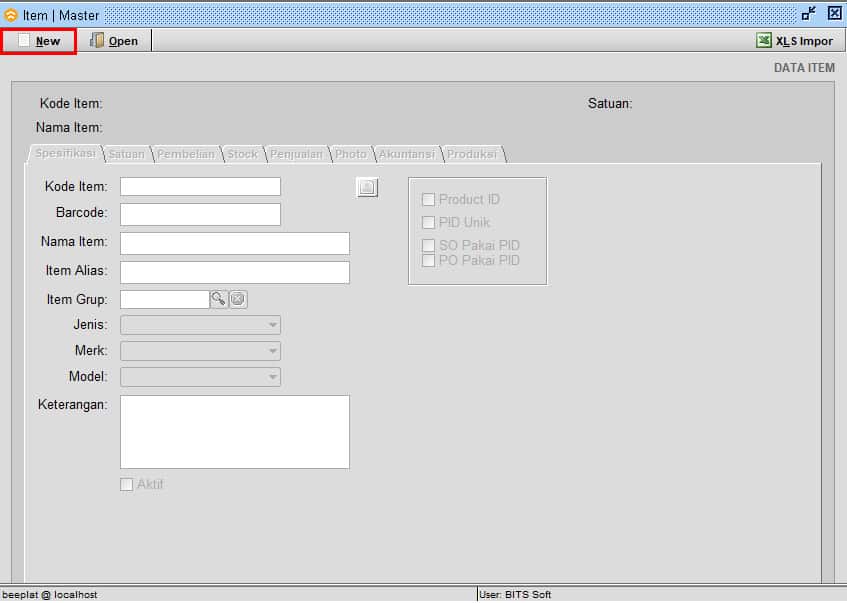
Task: Expand the Jenis dropdown
Action: pyautogui.click(x=273, y=325)
